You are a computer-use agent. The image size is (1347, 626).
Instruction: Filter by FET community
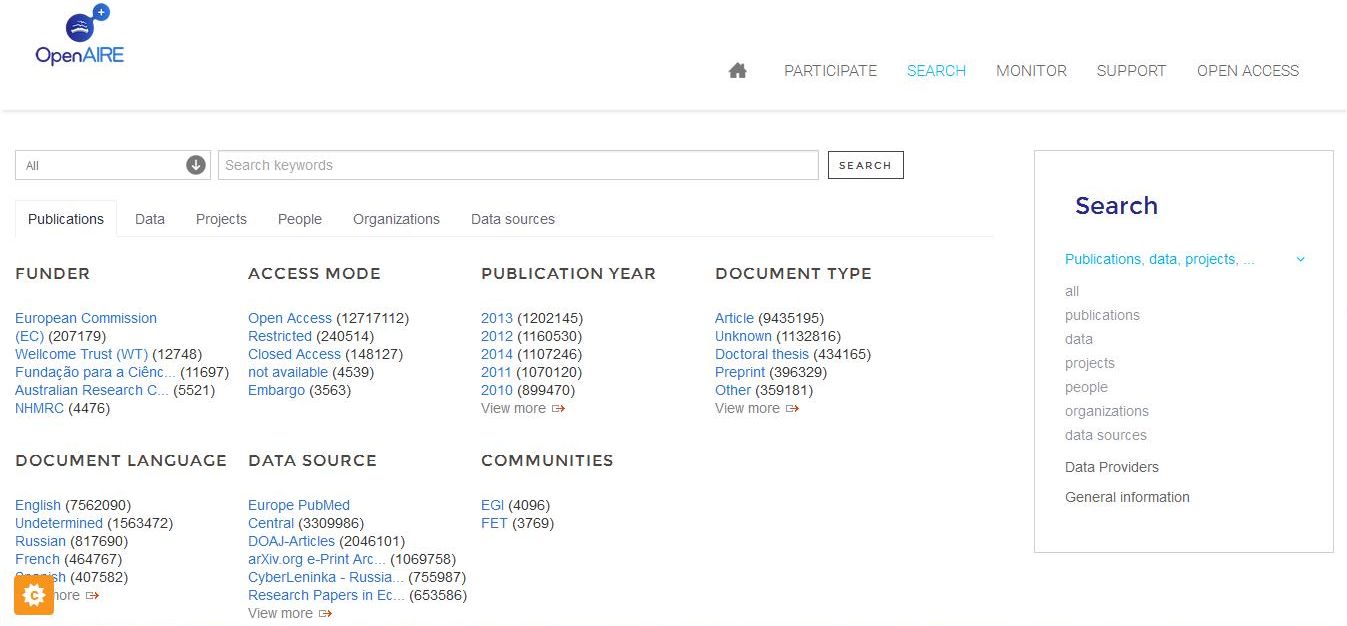click(494, 523)
